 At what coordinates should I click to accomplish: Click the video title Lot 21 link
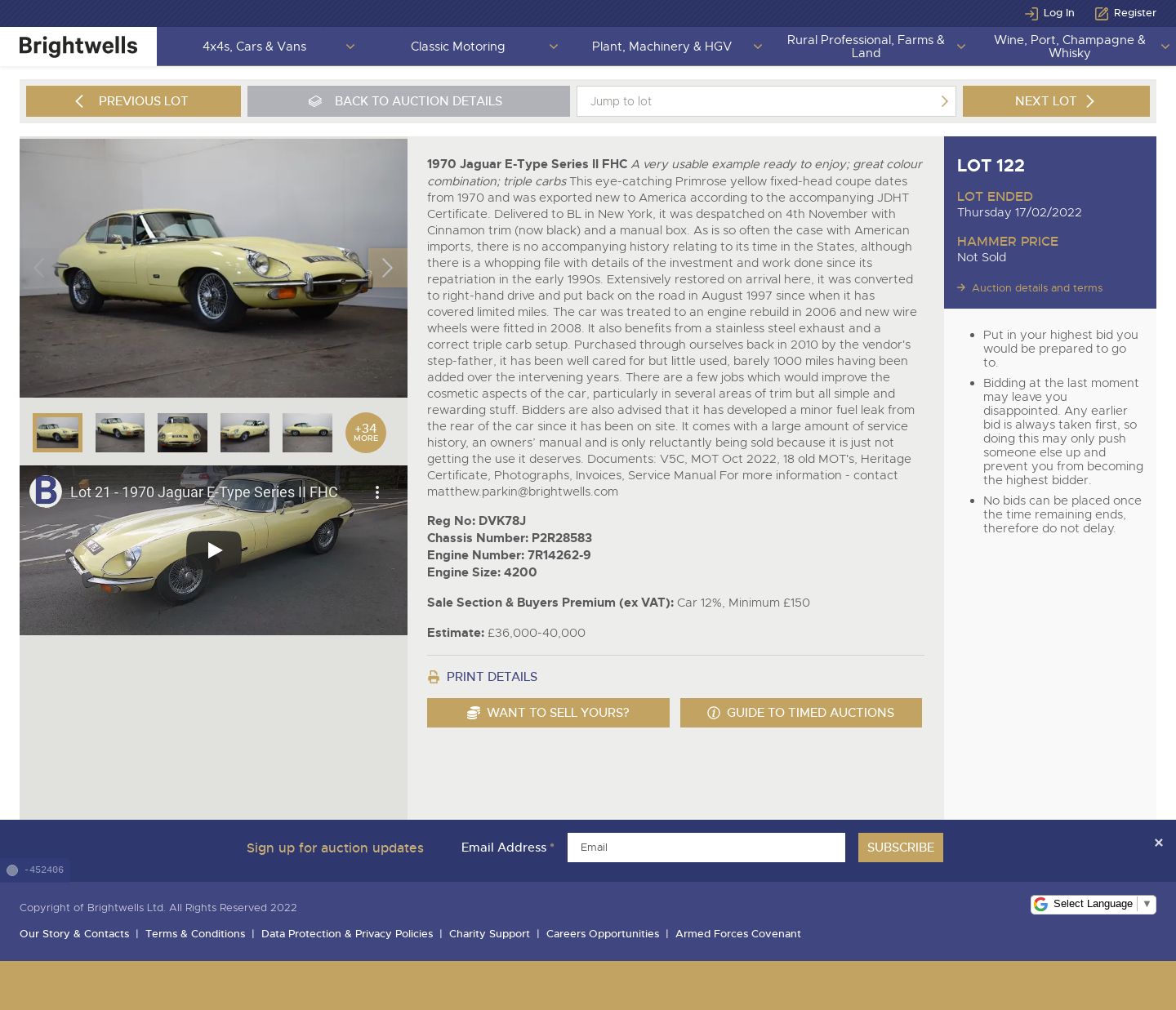point(203,492)
